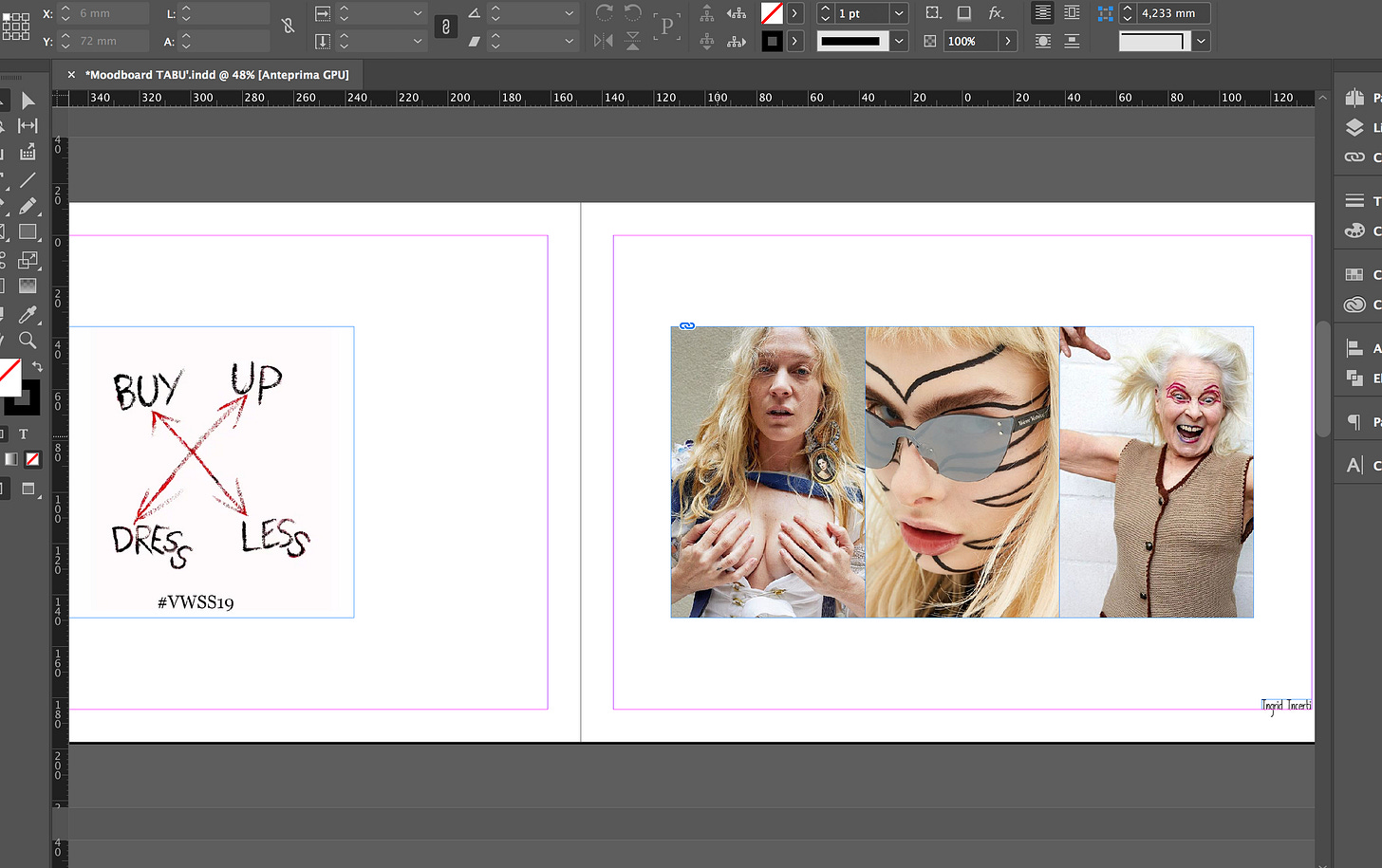The height and width of the screenshot is (868, 1382).
Task: Select the Line tool
Action: (x=28, y=179)
